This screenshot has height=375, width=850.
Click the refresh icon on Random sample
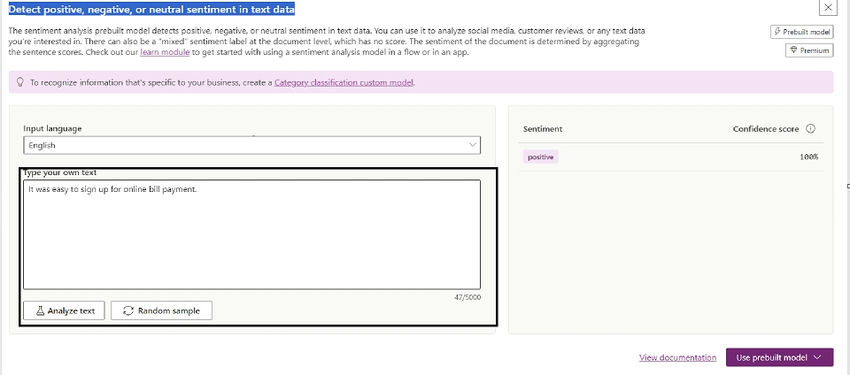[128, 311]
